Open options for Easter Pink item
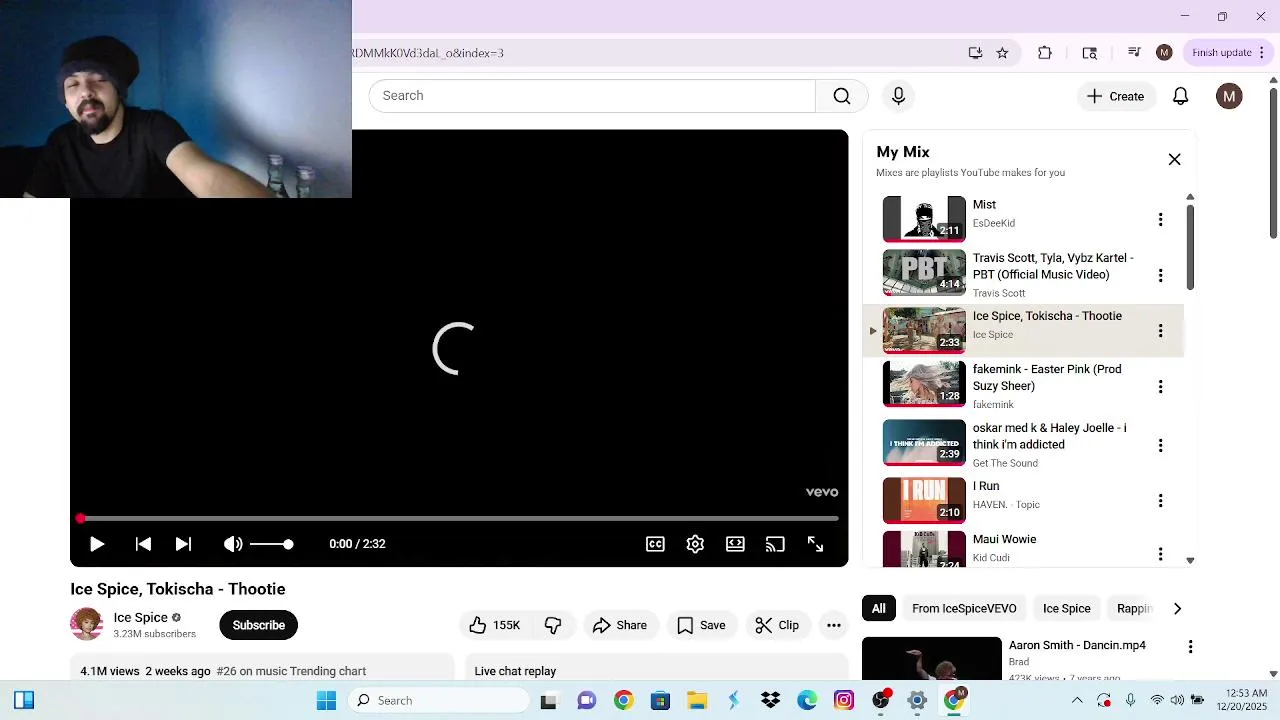Viewport: 1280px width, 720px height. click(x=1160, y=386)
